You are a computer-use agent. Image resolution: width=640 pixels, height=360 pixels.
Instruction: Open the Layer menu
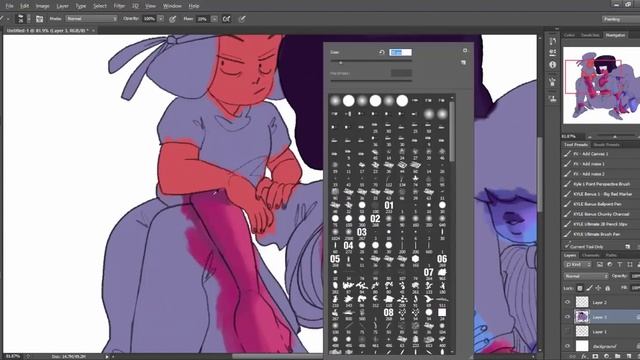(62, 6)
